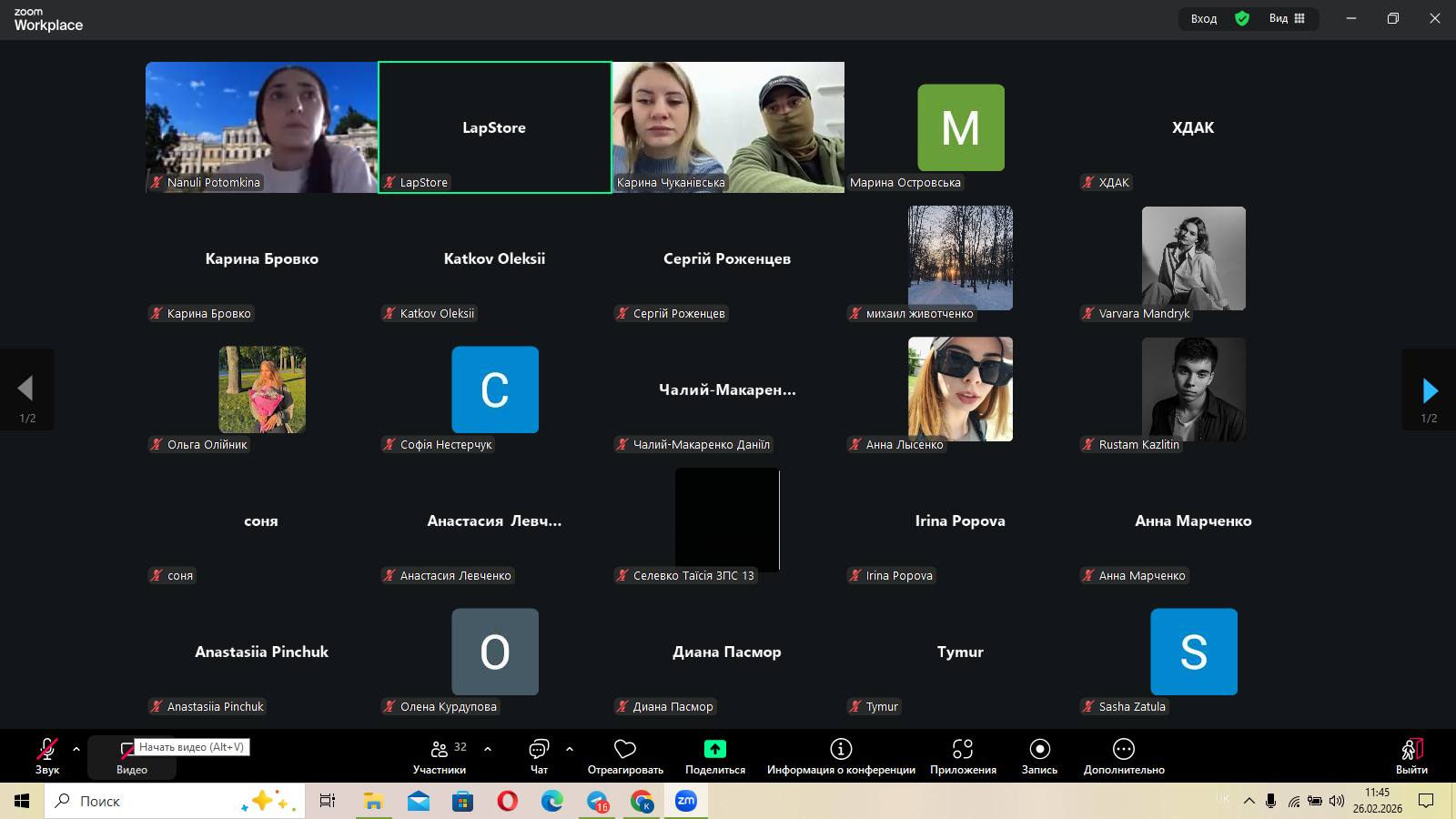This screenshot has width=1456, height=819.
Task: Expand audio options arrow next to Звук
Action: click(x=76, y=749)
